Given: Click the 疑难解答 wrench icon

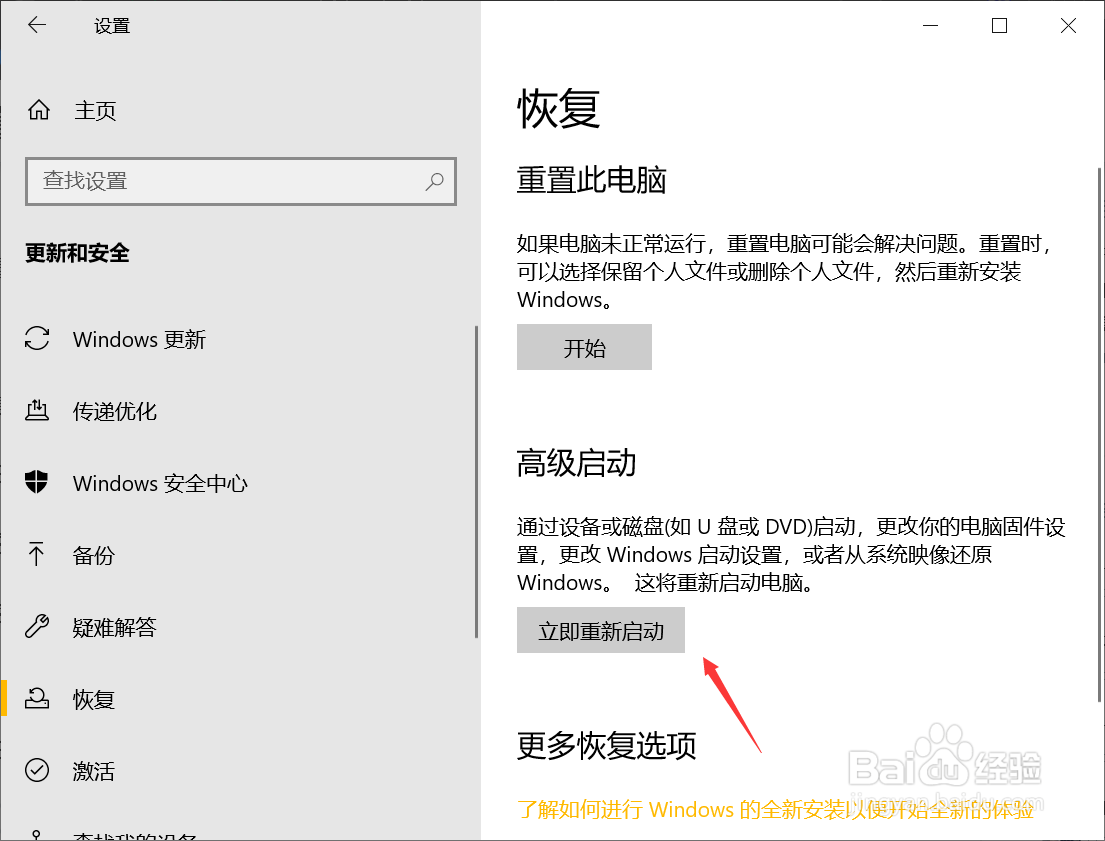Looking at the screenshot, I should (x=36, y=627).
